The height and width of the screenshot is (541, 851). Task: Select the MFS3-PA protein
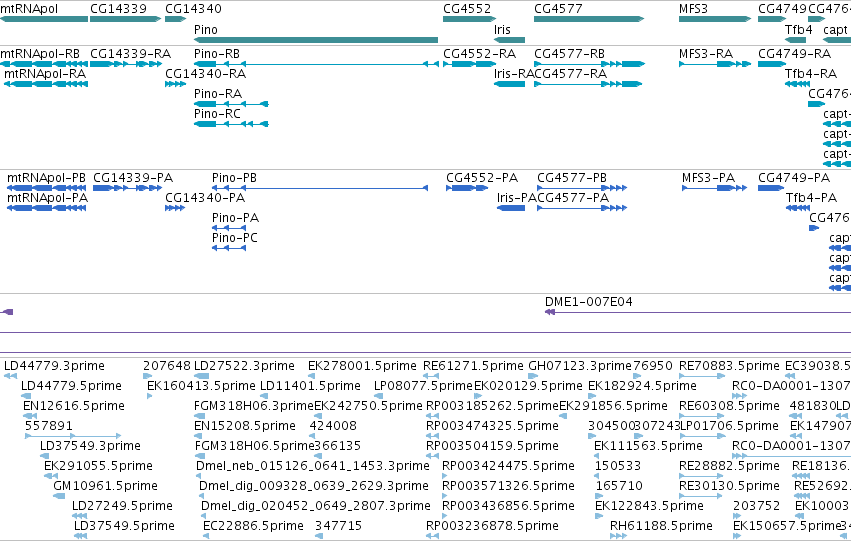pos(714,188)
